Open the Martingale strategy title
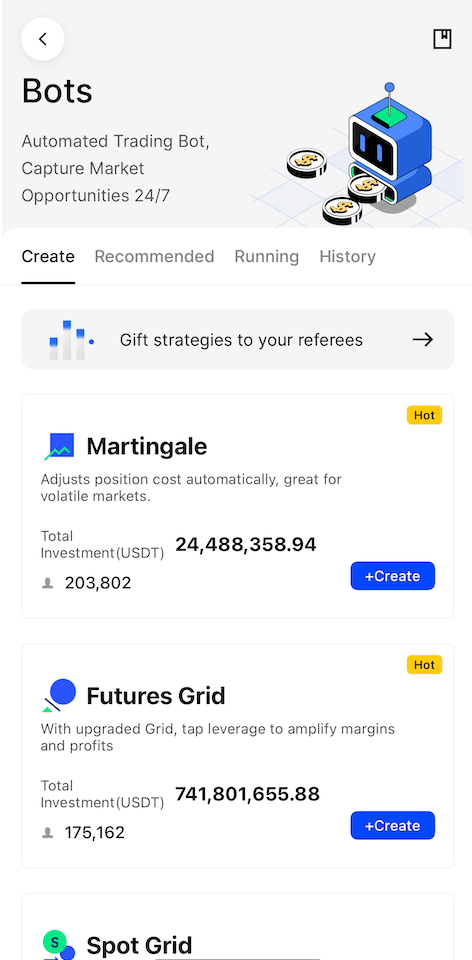The width and height of the screenshot is (472, 960). (x=147, y=447)
